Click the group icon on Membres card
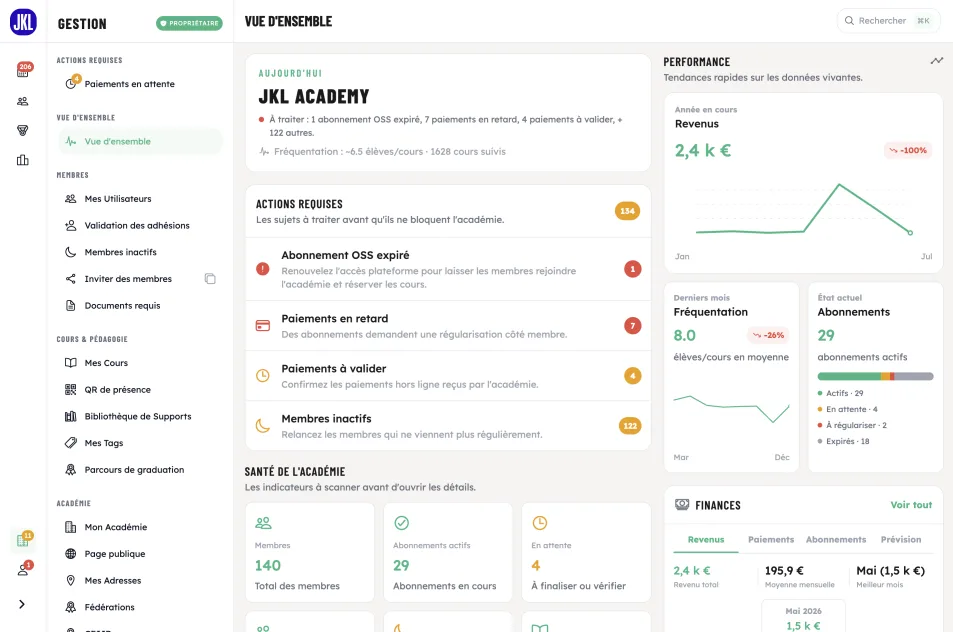 pos(263,523)
